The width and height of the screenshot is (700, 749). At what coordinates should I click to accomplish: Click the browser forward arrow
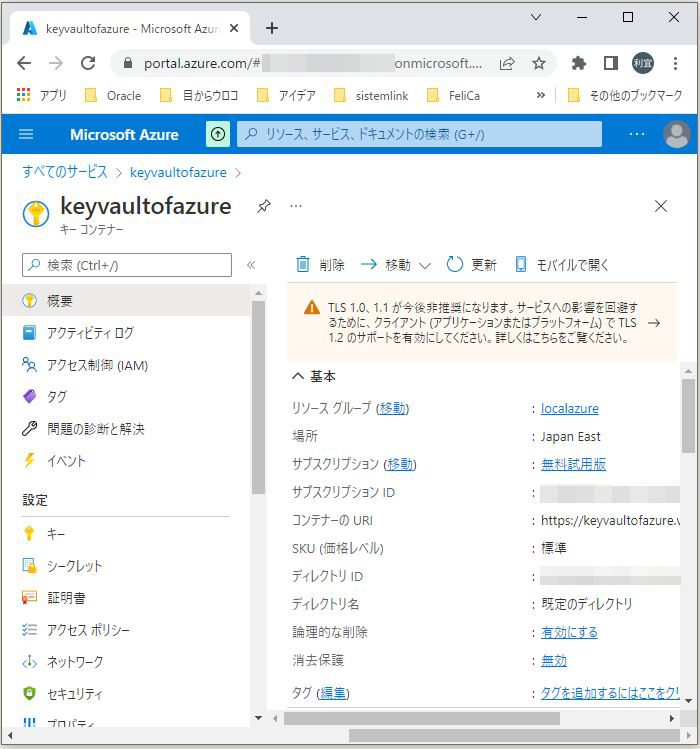[x=56, y=63]
